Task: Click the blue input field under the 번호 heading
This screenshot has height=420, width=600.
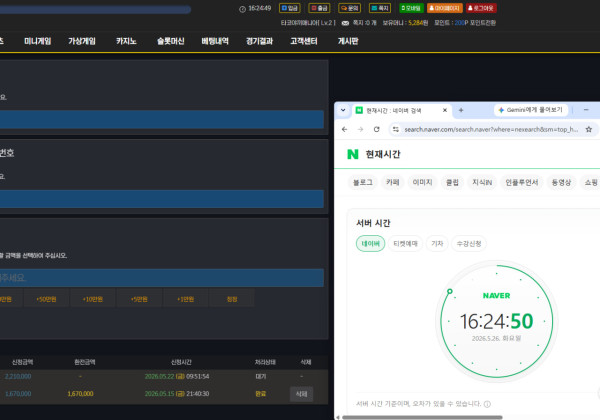Action: point(161,199)
